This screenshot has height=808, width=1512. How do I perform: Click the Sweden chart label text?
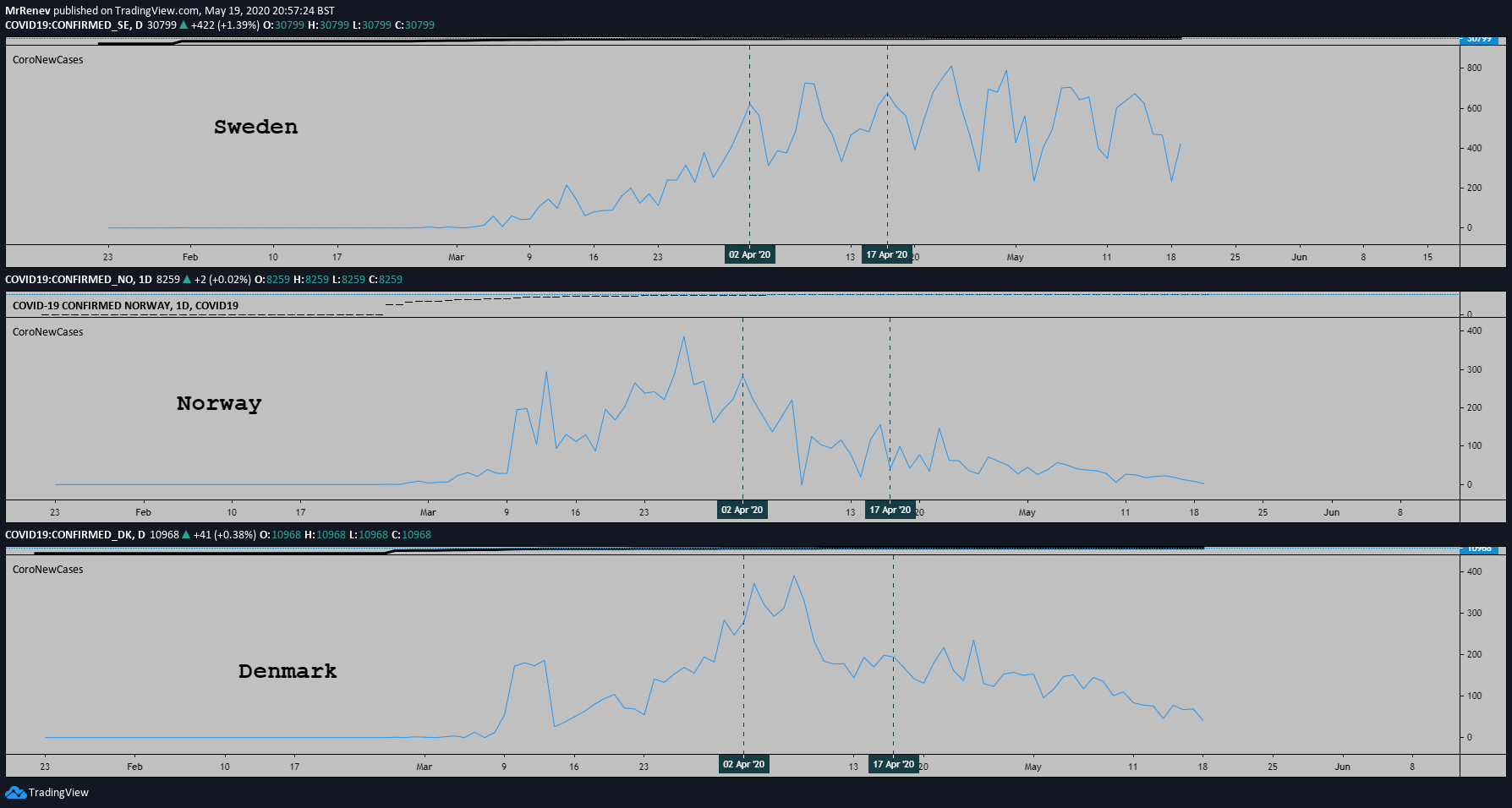click(x=255, y=127)
